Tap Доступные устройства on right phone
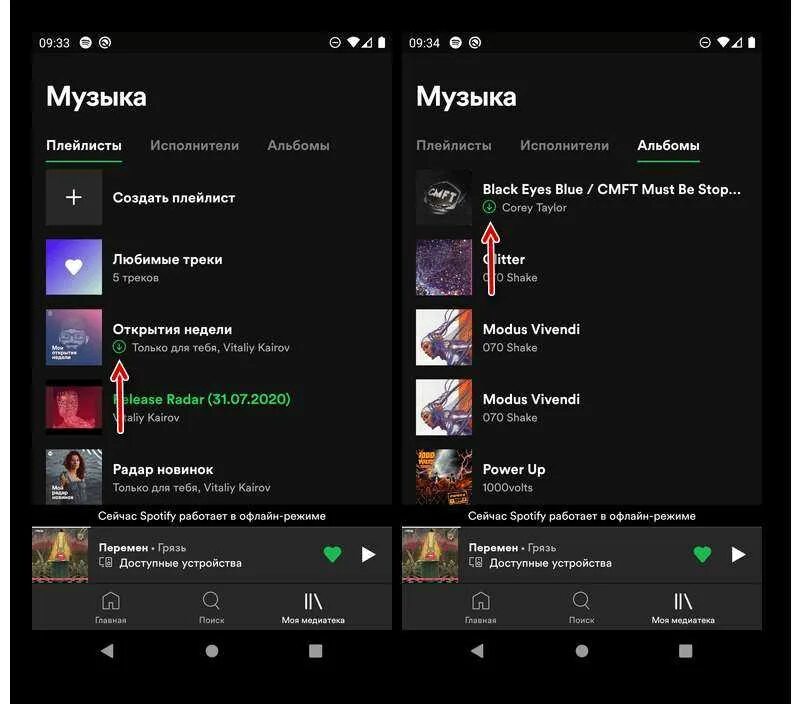This screenshot has height=704, width=794. [x=550, y=563]
